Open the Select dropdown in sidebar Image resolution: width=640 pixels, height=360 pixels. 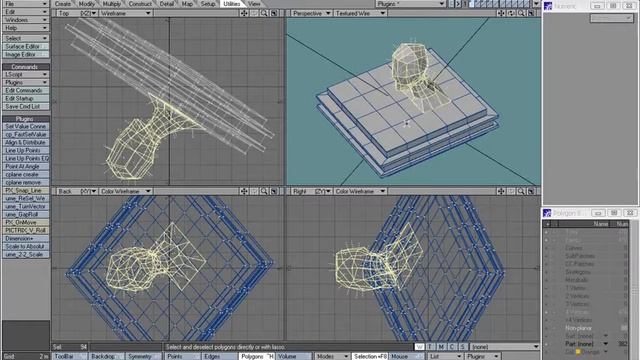pyautogui.click(x=25, y=38)
